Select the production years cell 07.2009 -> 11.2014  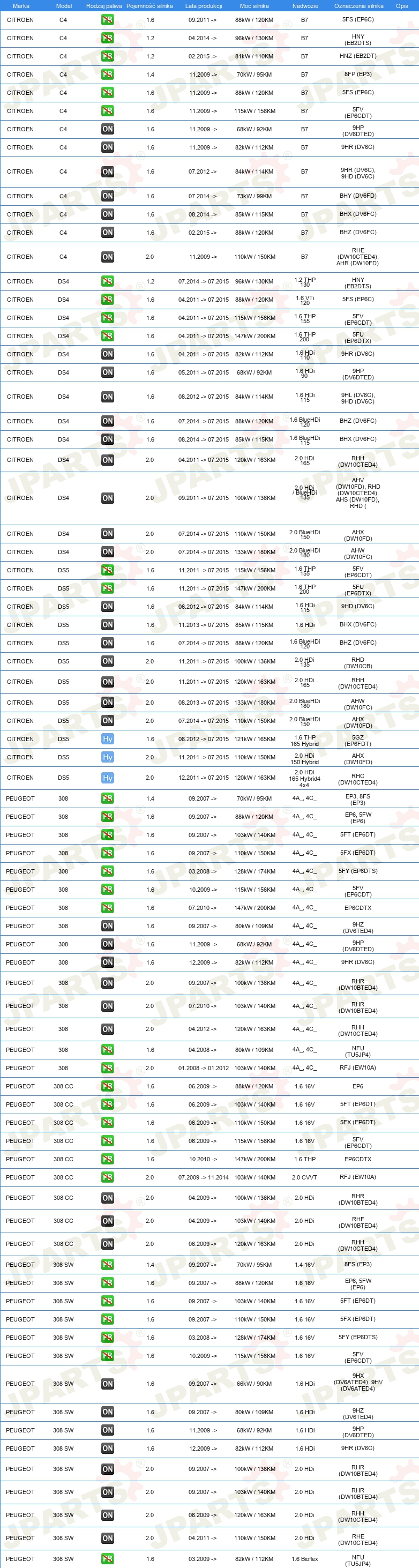[204, 1177]
